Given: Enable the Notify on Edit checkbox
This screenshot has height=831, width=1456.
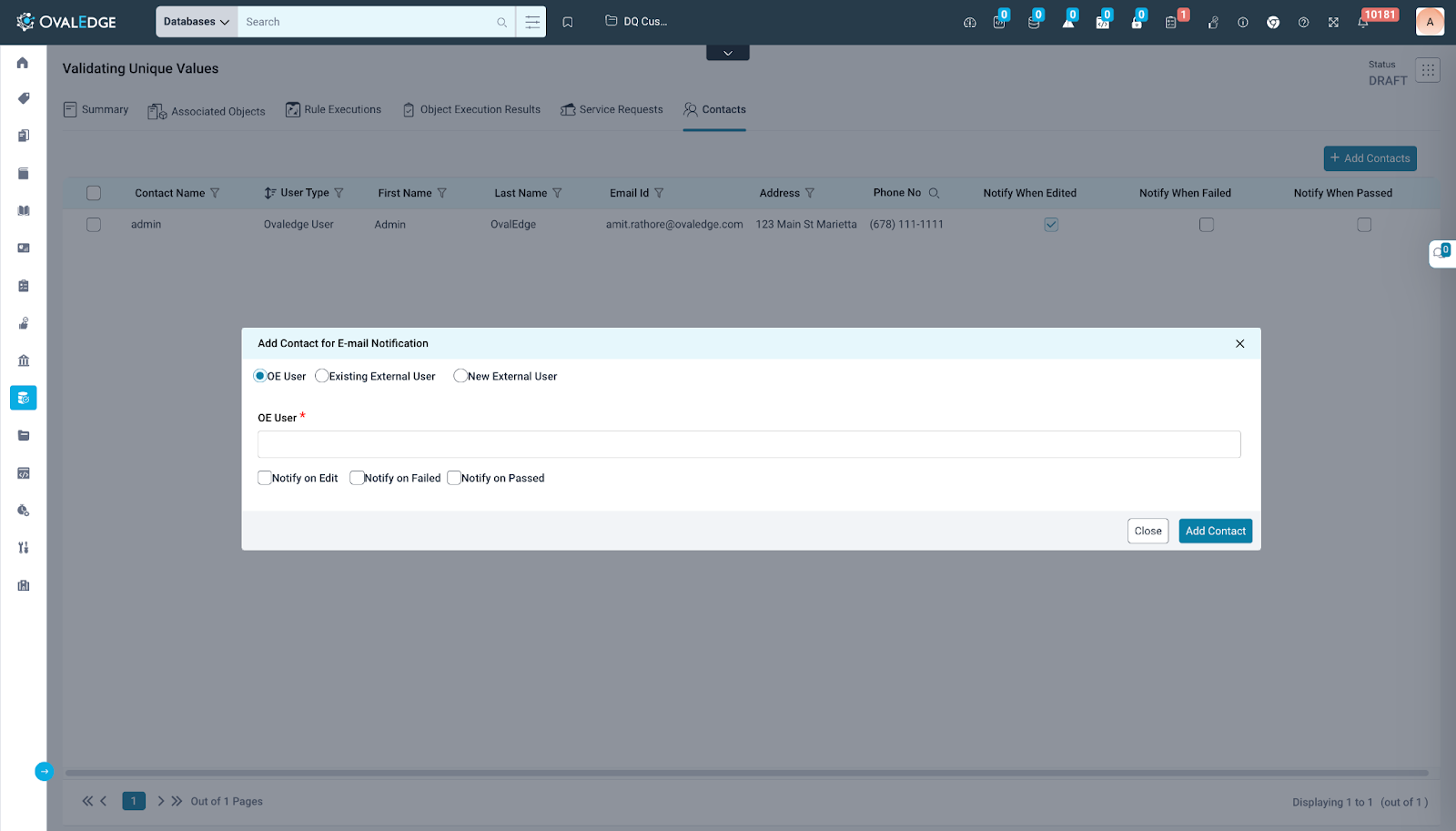Looking at the screenshot, I should point(265,478).
